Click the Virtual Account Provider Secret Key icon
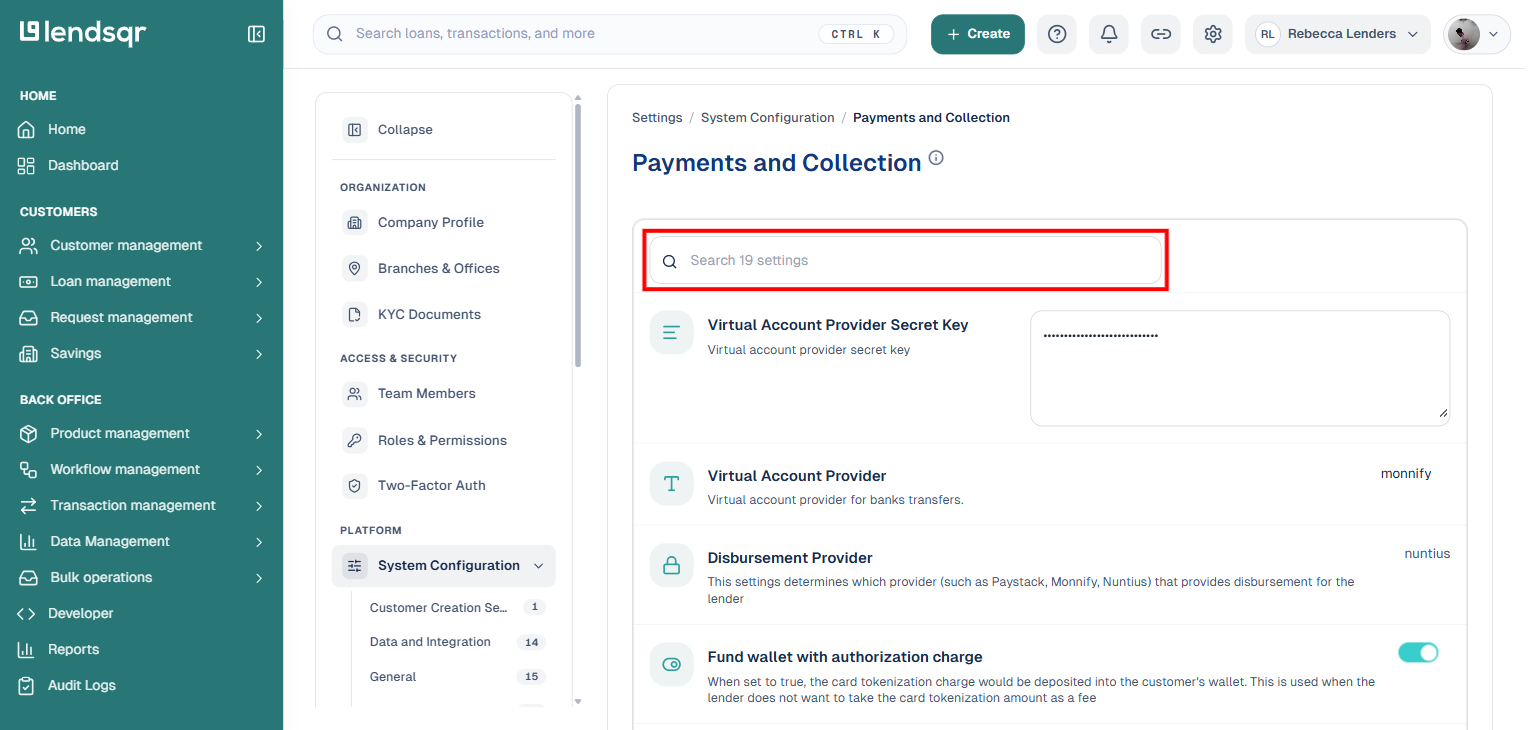Image resolution: width=1535 pixels, height=730 pixels. click(x=671, y=332)
